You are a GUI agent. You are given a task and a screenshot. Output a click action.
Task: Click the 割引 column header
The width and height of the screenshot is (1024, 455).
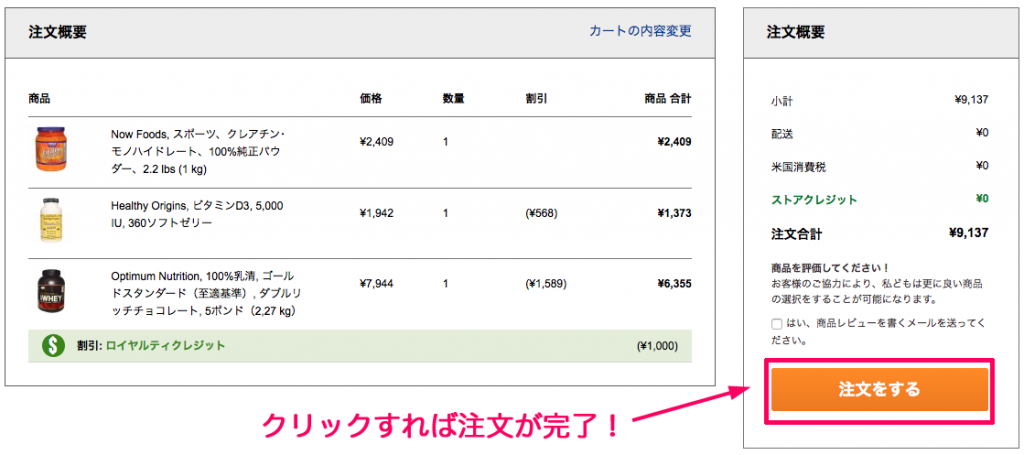[x=536, y=99]
